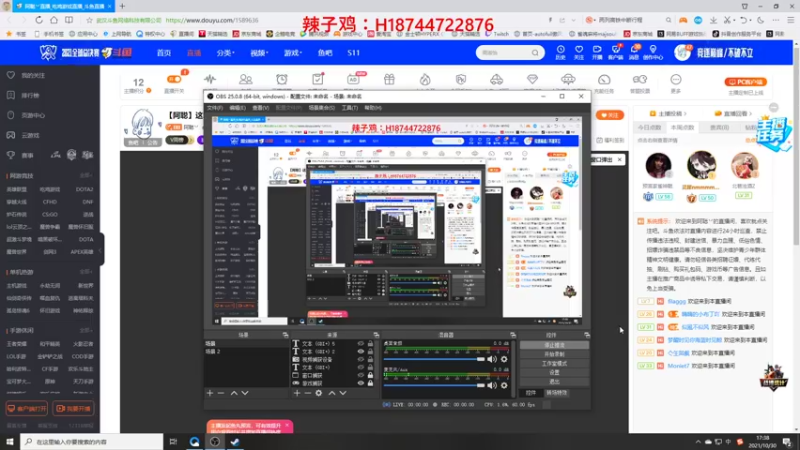Screen dimensions: 800x450
Task: Add a new source in OBS sources panel
Action: click(297, 393)
